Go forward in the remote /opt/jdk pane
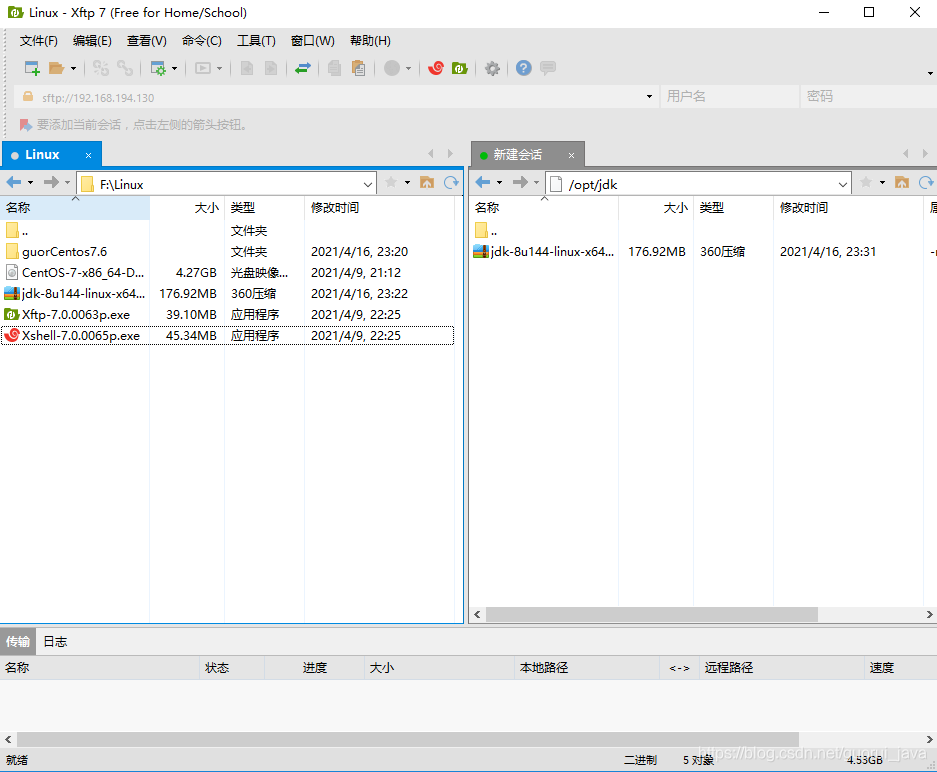The height and width of the screenshot is (772, 937). (520, 182)
